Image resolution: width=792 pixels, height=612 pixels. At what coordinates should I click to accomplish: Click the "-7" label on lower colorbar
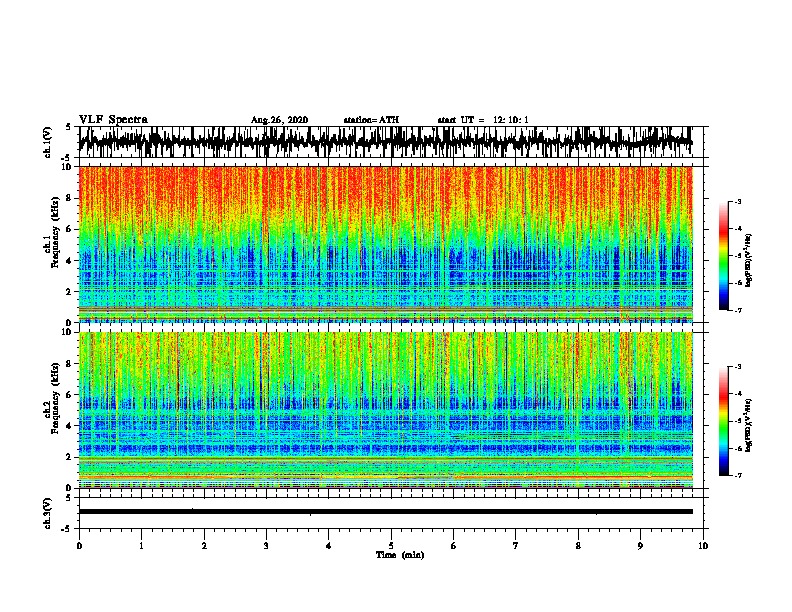[x=737, y=475]
